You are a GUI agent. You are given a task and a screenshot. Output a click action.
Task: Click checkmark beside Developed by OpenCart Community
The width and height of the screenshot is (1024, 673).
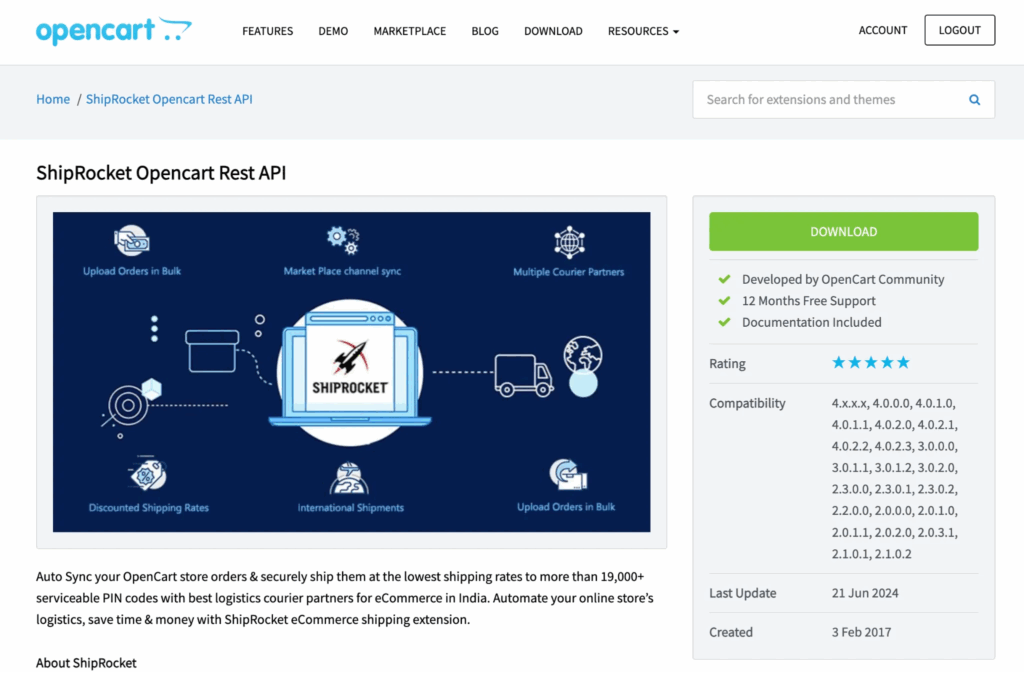[x=724, y=280]
